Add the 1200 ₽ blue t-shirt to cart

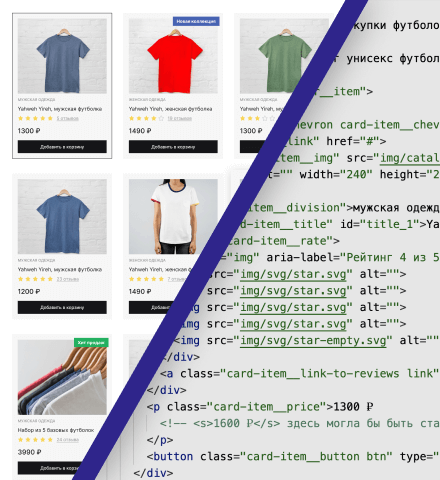click(x=62, y=307)
